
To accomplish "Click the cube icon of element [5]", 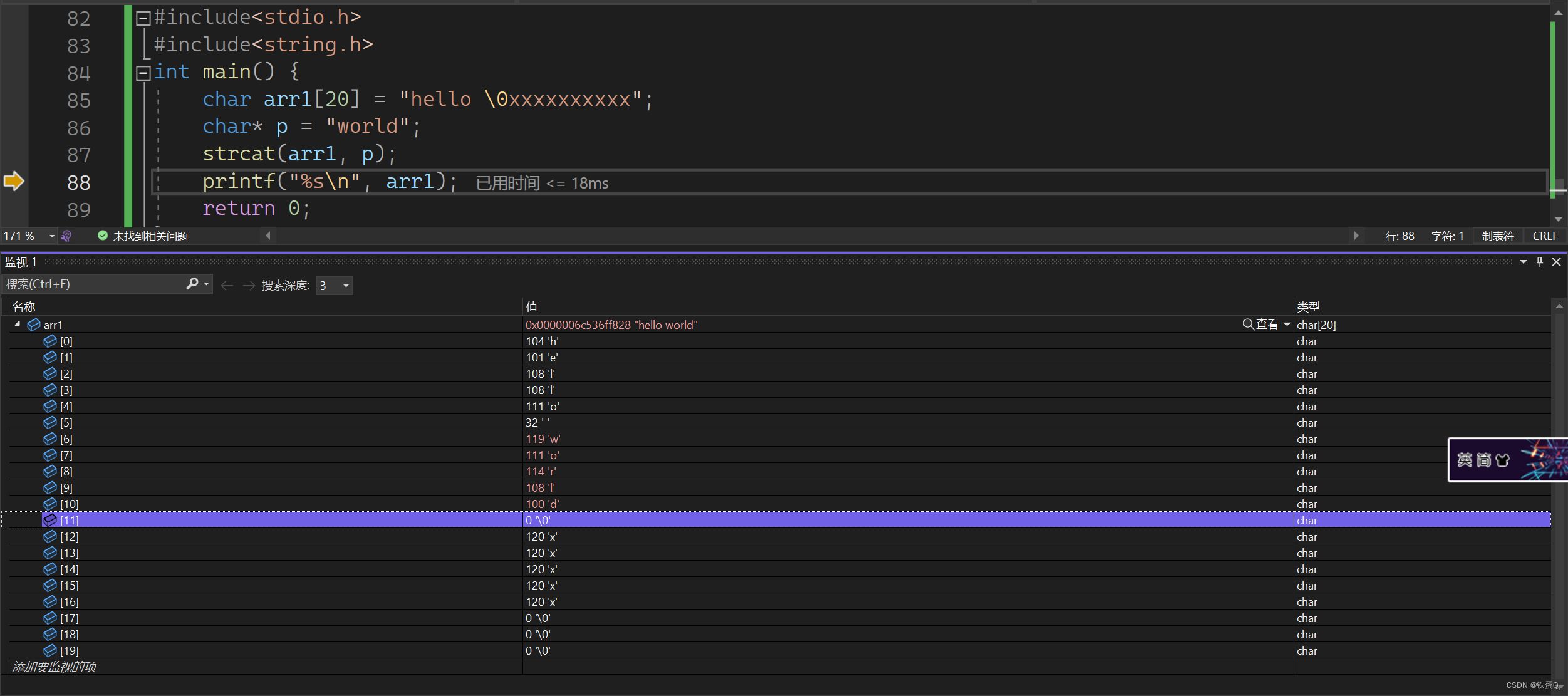I will [x=50, y=422].
